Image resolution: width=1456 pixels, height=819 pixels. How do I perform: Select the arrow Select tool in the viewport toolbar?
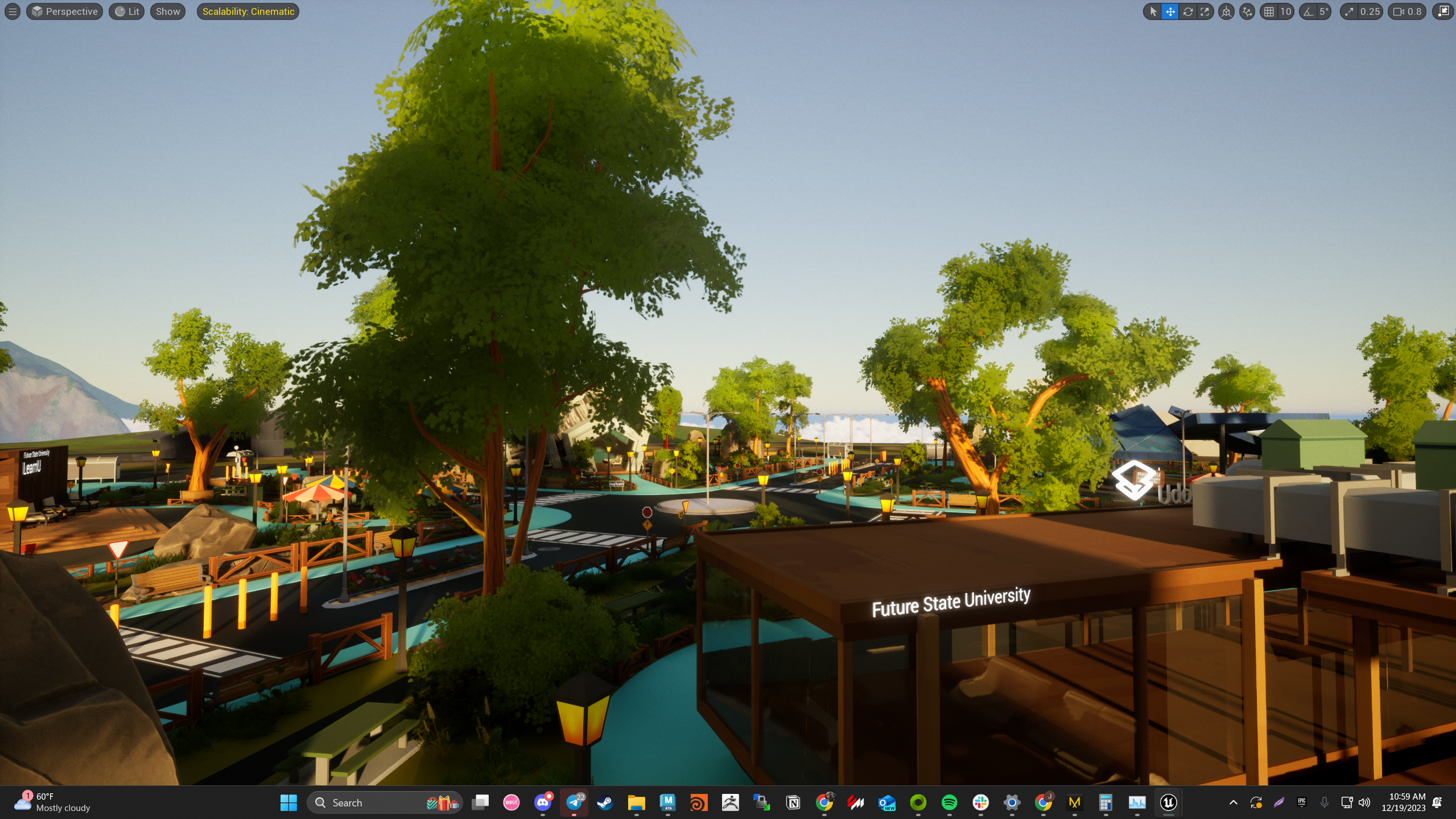coord(1154,11)
